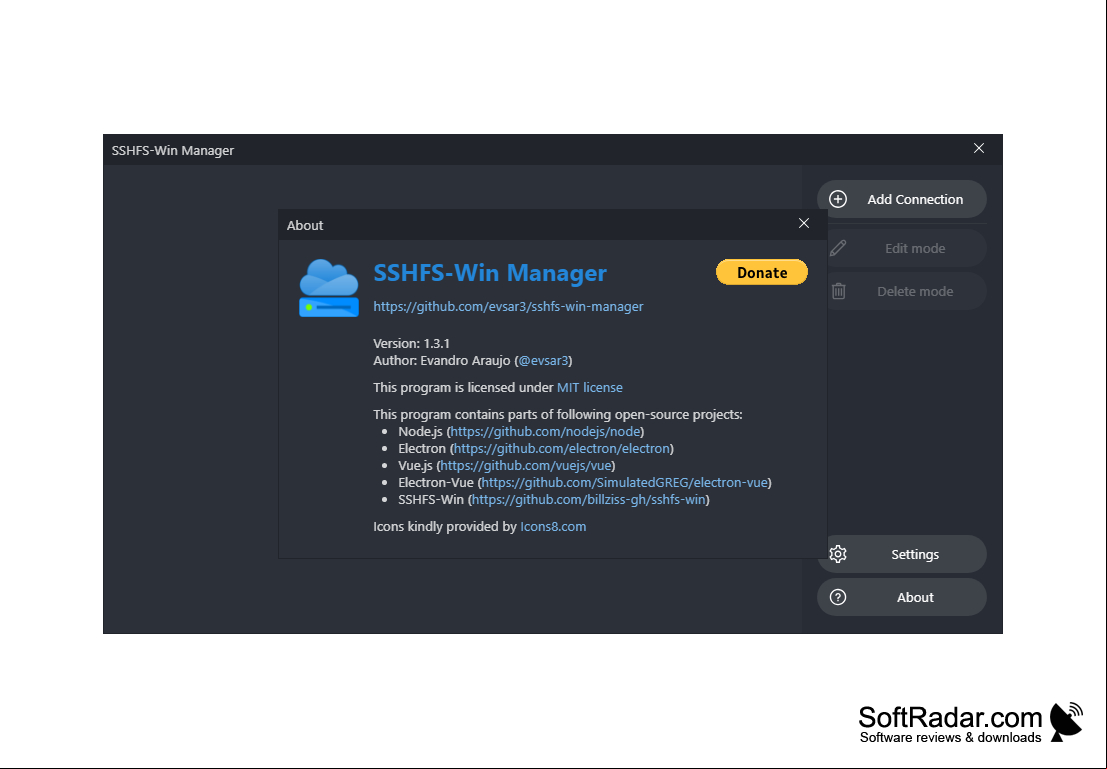Click the About dialog title bar text

pos(305,225)
